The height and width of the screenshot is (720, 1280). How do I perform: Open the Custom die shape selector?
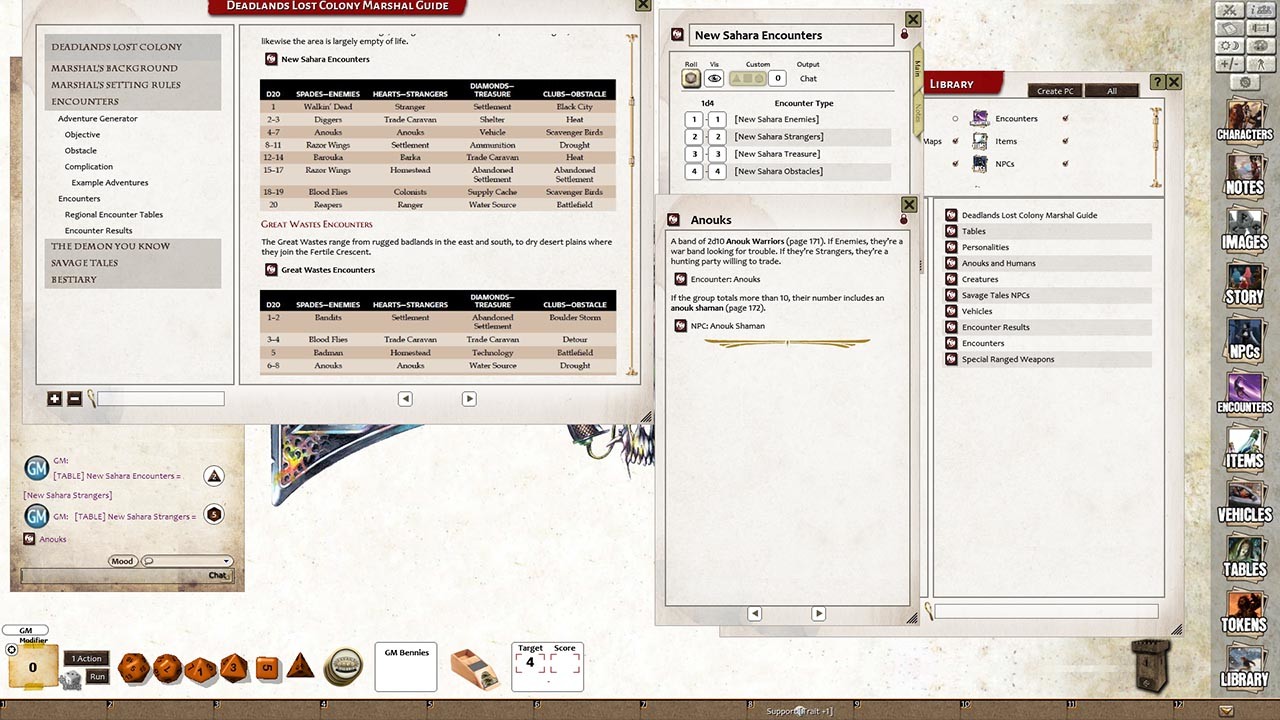point(748,78)
